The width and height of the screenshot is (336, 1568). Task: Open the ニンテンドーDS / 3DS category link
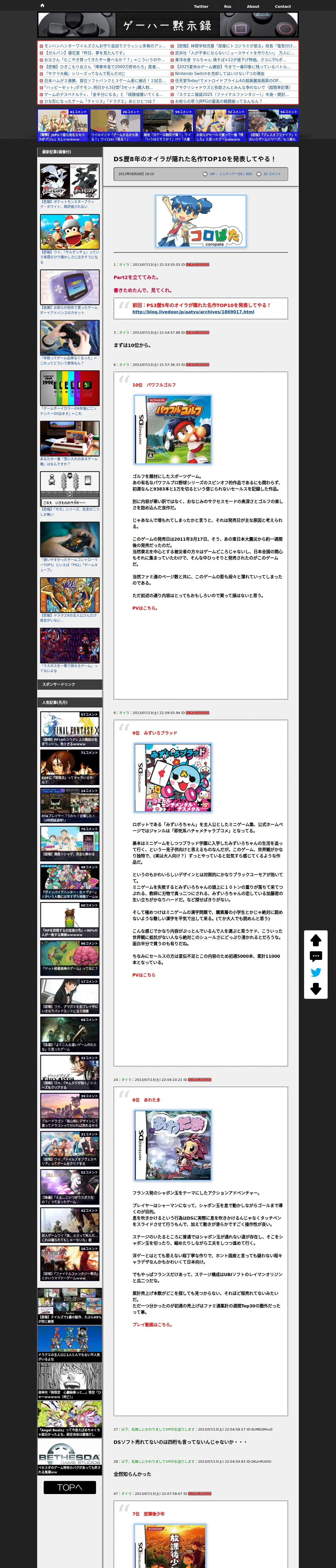[x=235, y=174]
